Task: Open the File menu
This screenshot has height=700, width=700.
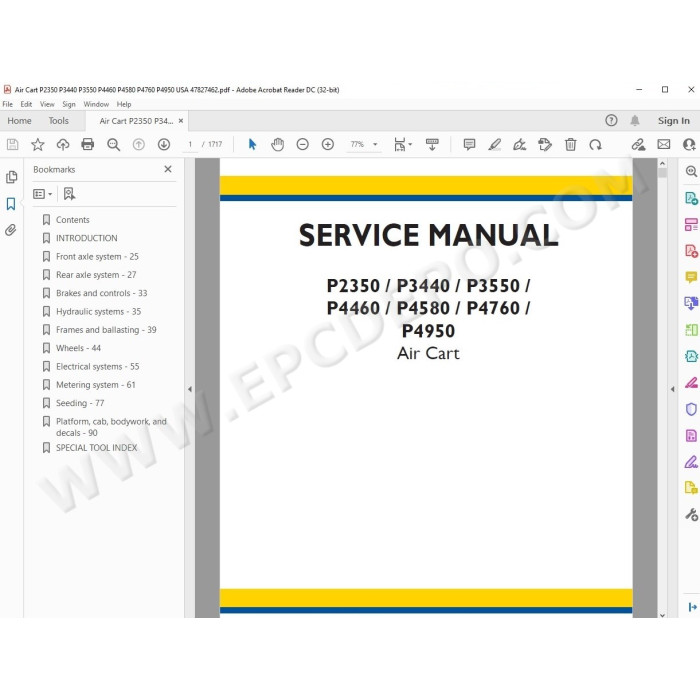Action: coord(8,104)
